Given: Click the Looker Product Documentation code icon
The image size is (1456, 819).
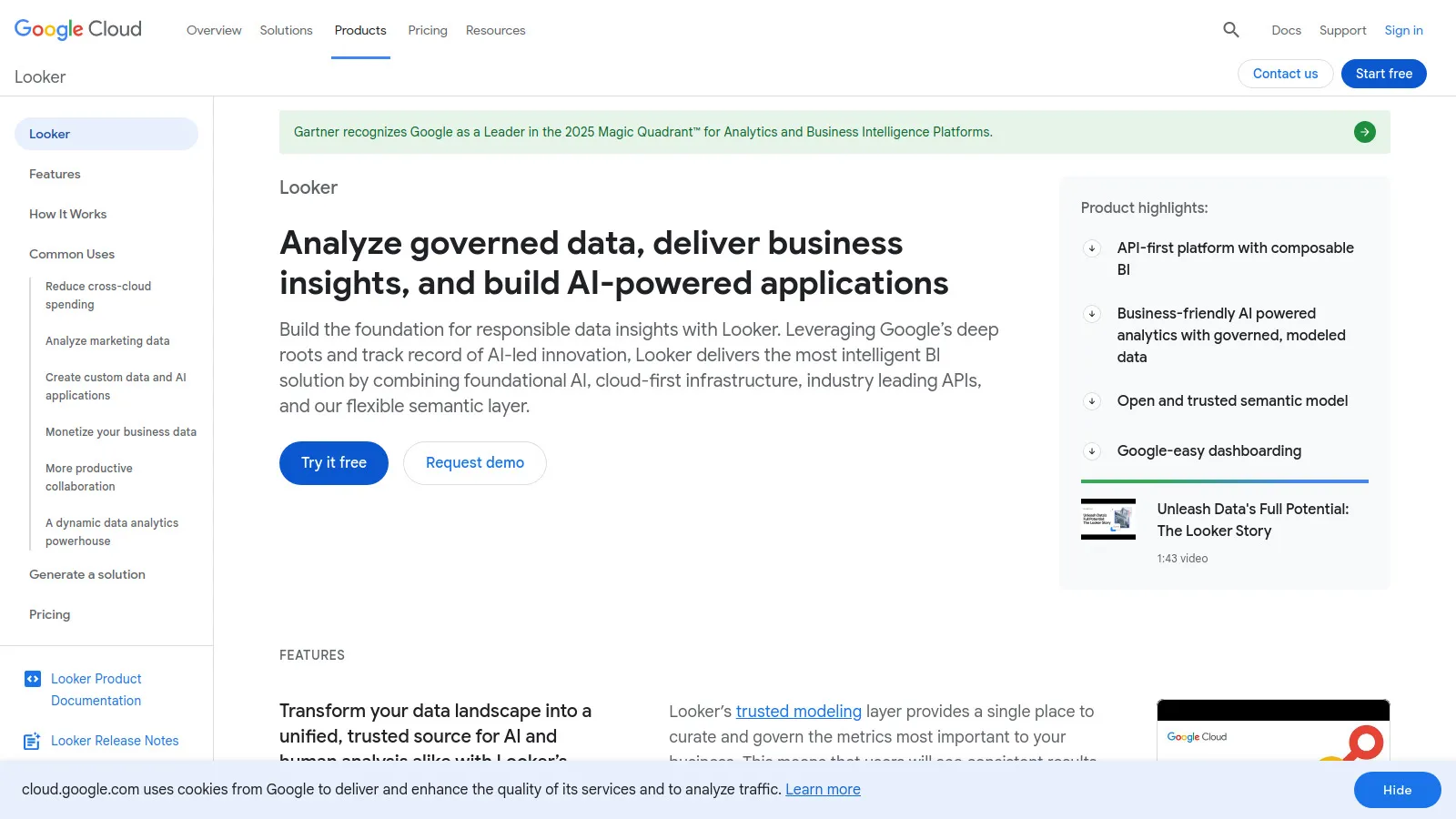Looking at the screenshot, I should 33,679.
